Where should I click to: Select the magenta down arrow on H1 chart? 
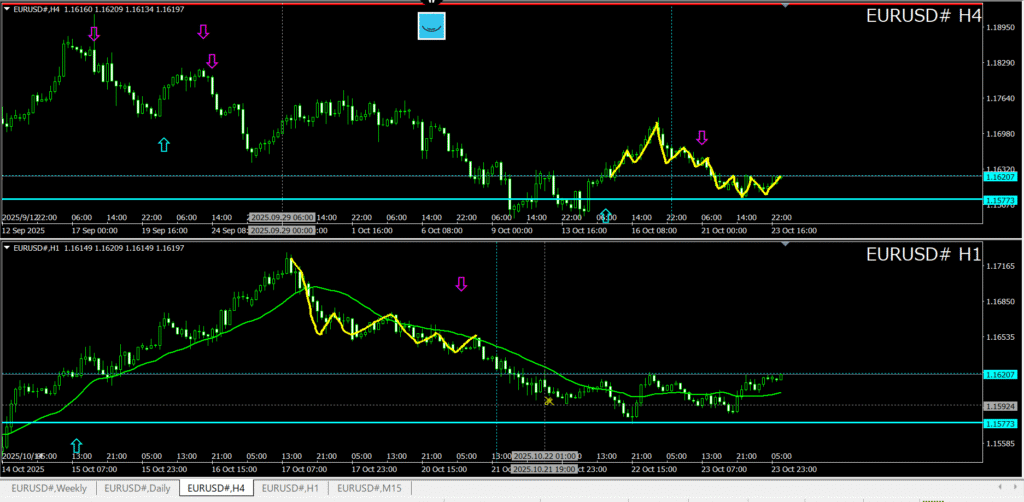461,284
